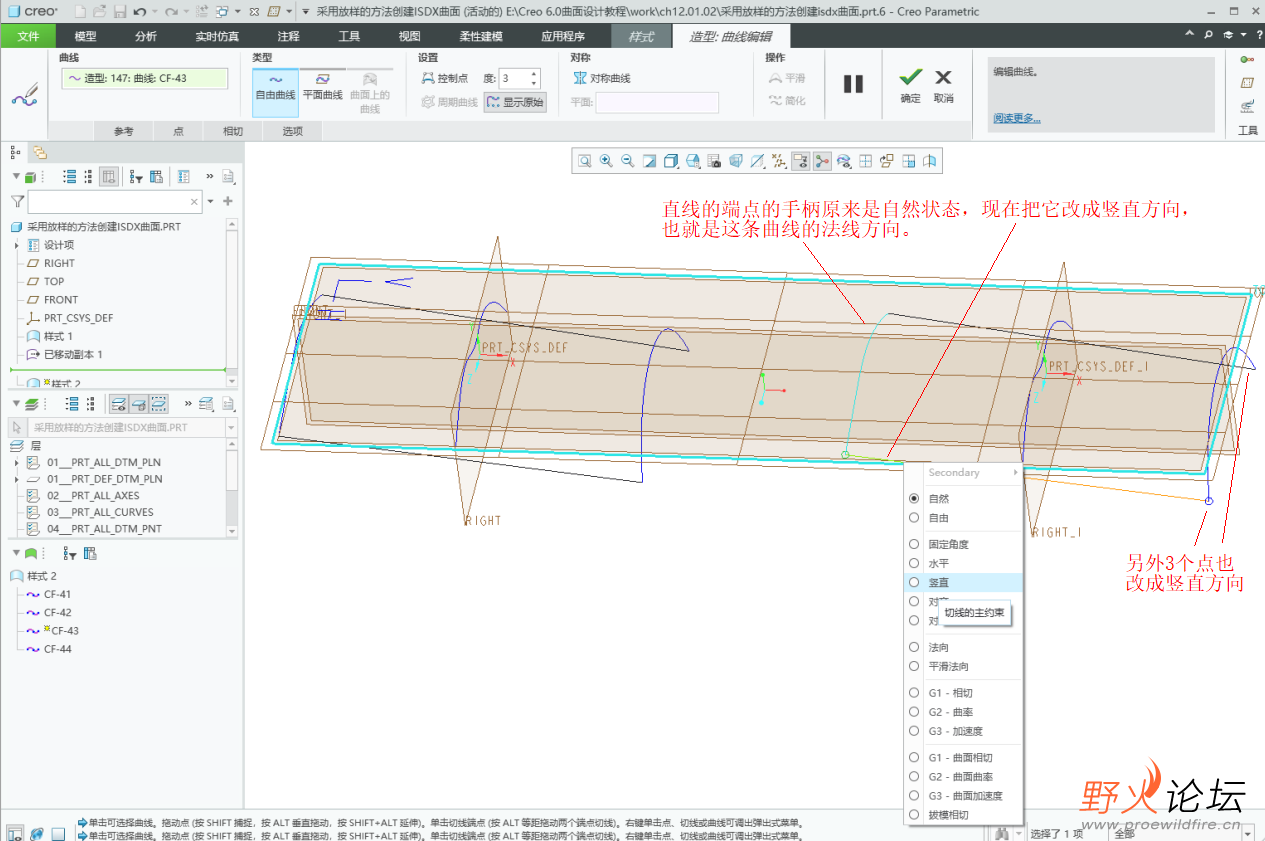The image size is (1265, 841).
Task: Open the Secondary submenu arrow
Action: click(1015, 472)
